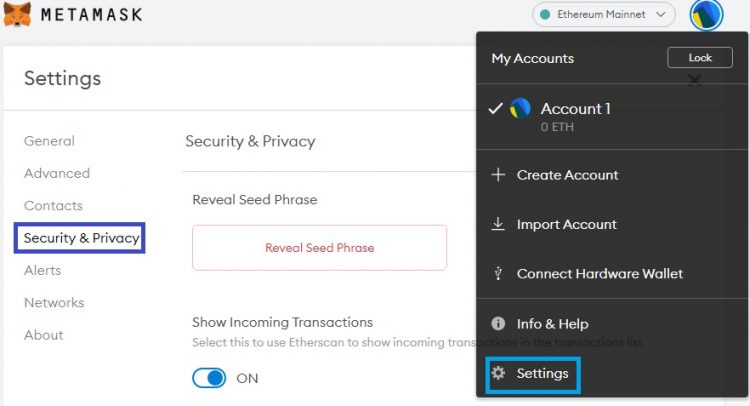Click the Info & Help icon

498,324
